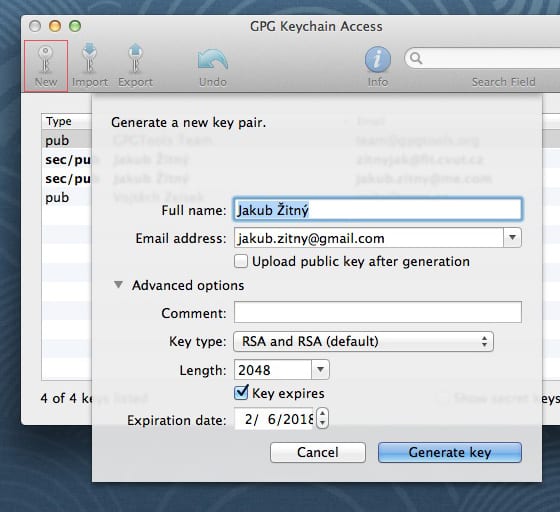Click the yellow minimize window button

pyautogui.click(x=55, y=26)
